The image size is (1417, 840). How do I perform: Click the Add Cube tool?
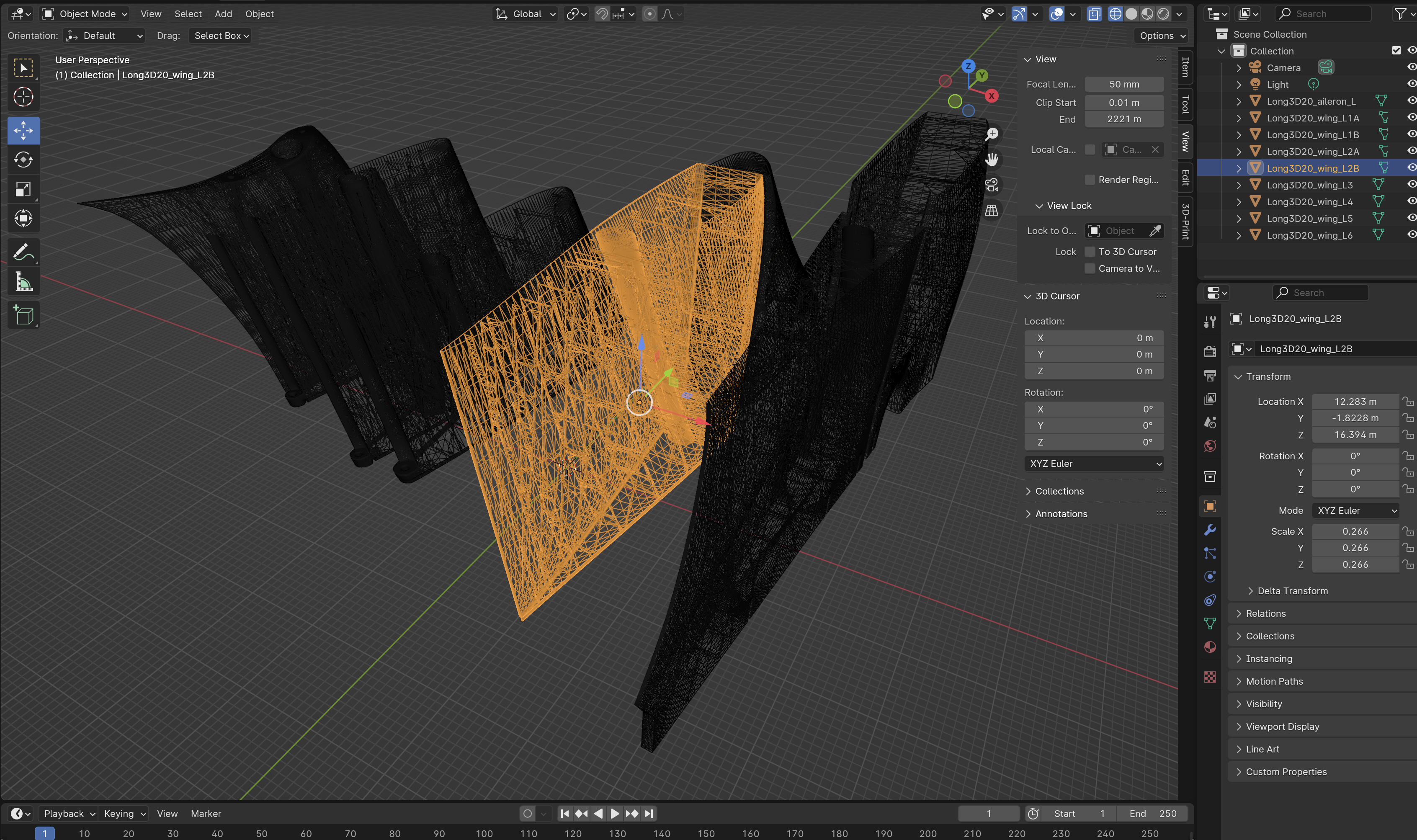coord(23,315)
